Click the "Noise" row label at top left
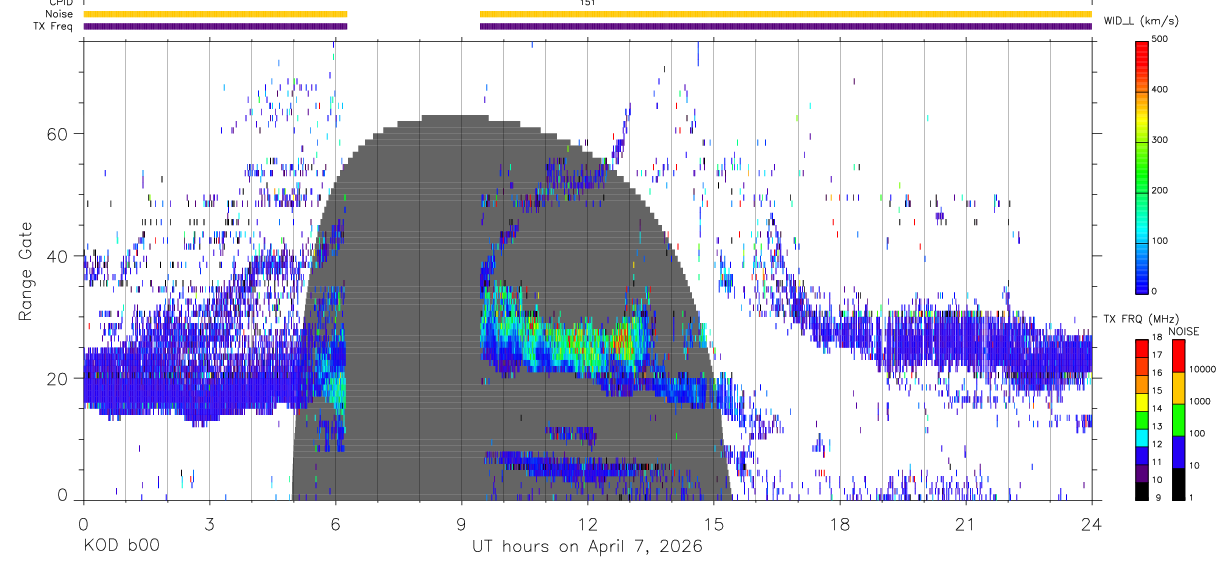This screenshot has height=567, width=1228. pos(60,14)
